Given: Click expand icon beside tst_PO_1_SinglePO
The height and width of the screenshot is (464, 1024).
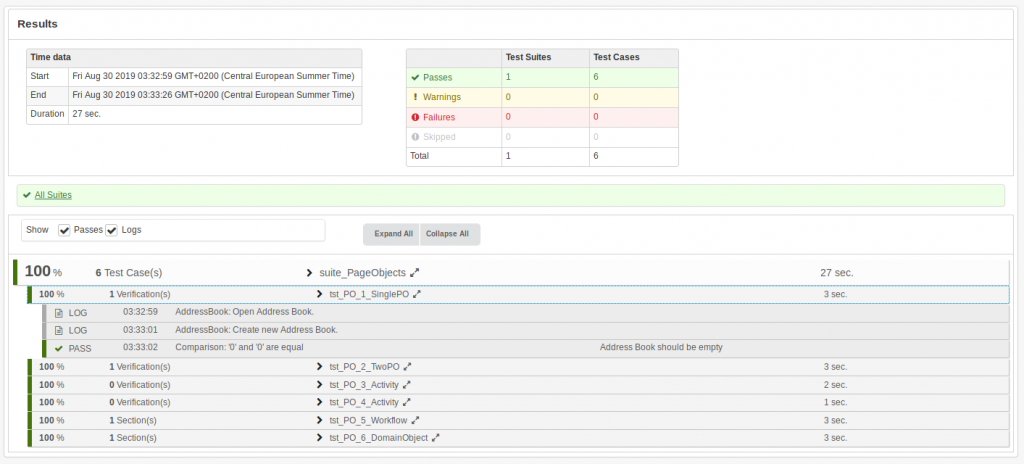Looking at the screenshot, I should 417,294.
